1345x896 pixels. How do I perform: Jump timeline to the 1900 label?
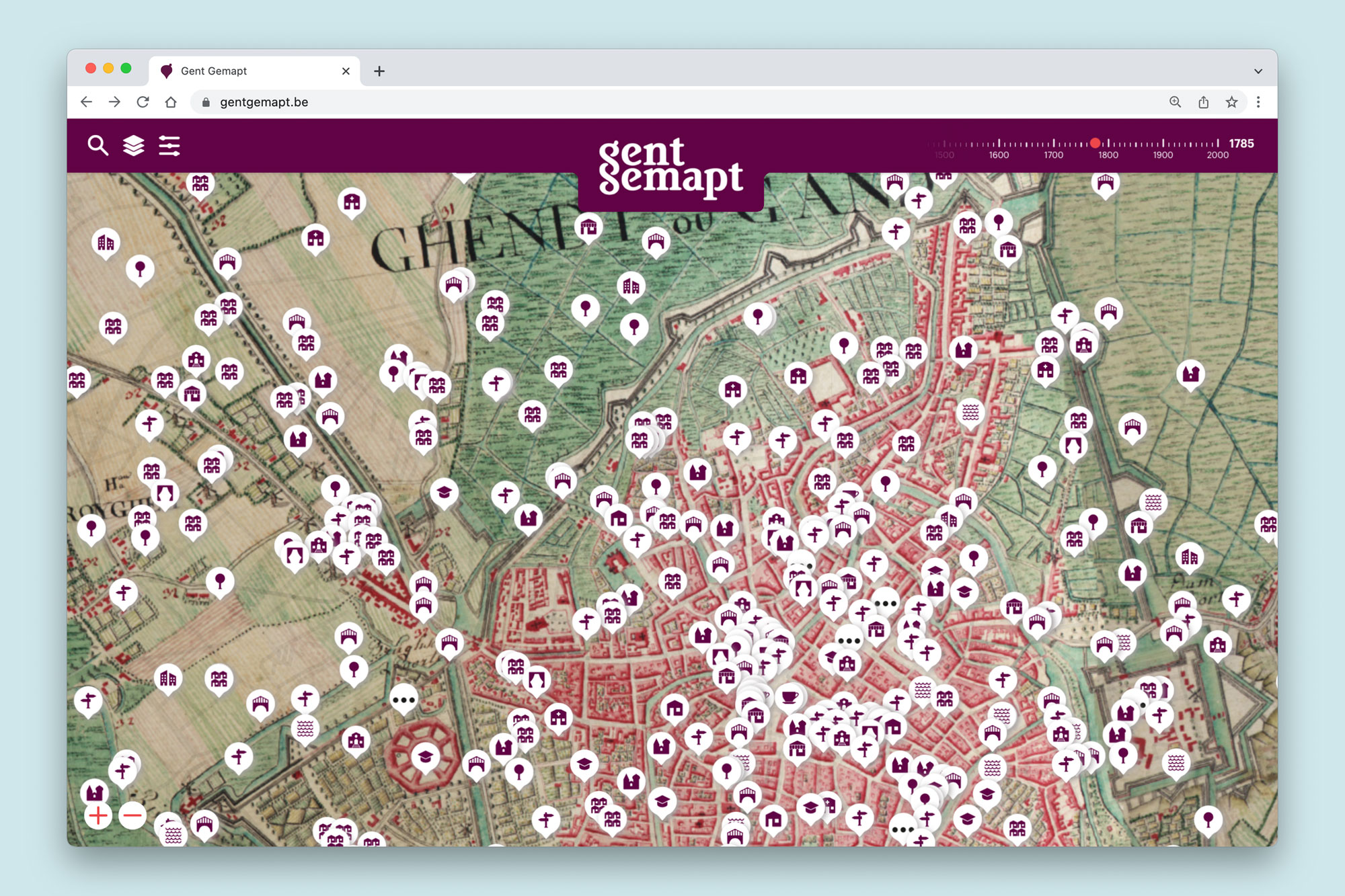pyautogui.click(x=1163, y=155)
